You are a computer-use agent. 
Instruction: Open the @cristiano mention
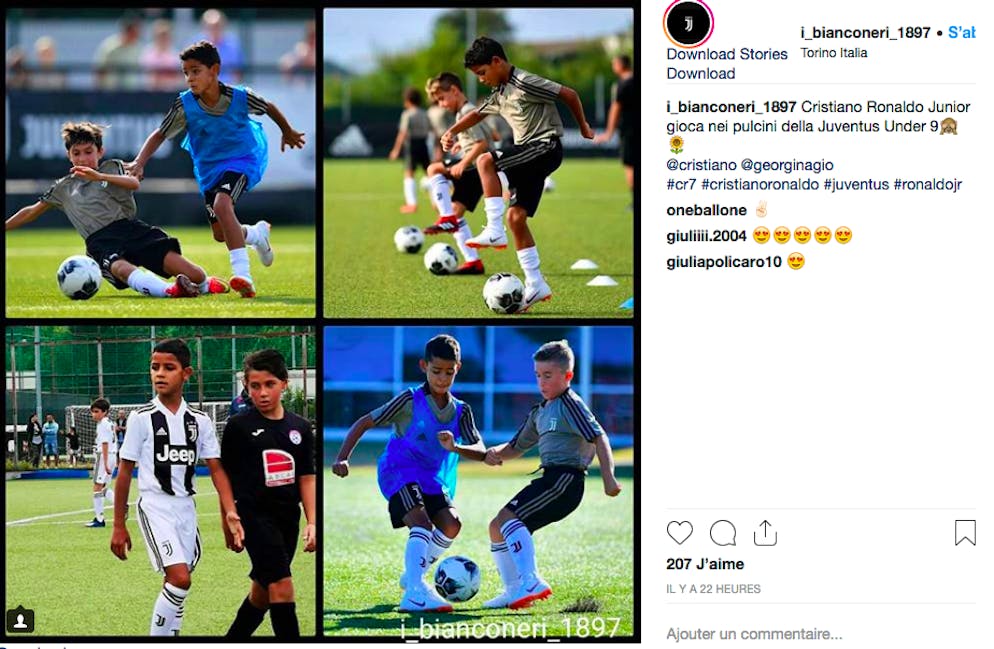(701, 165)
